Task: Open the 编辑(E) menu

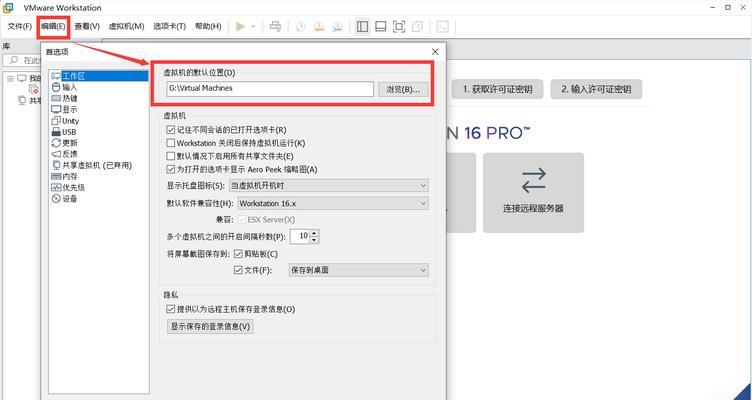Action: click(x=53, y=26)
